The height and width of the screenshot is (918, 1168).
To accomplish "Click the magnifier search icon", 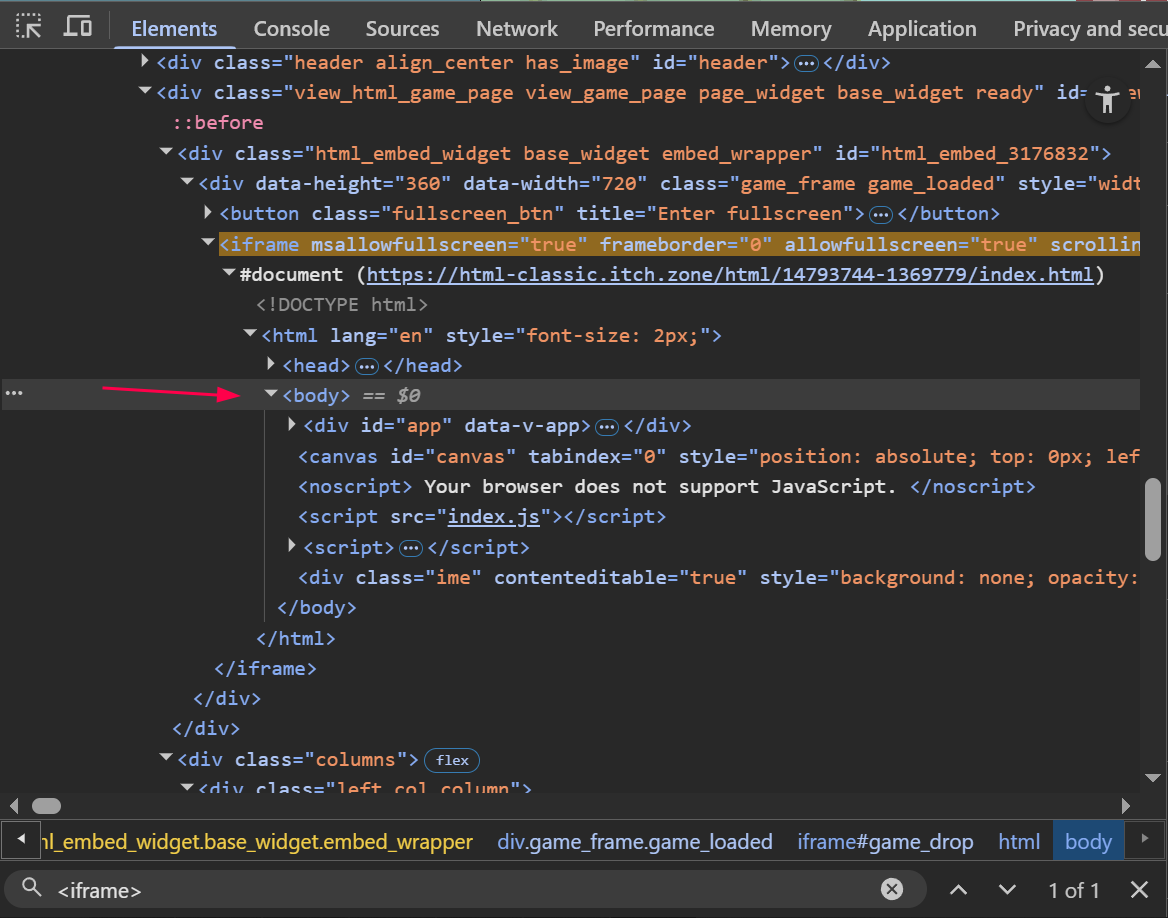I will pyautogui.click(x=31, y=887).
